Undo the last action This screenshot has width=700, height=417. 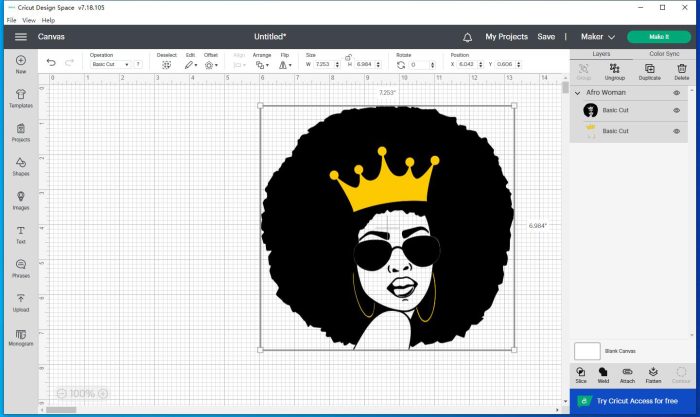51,63
